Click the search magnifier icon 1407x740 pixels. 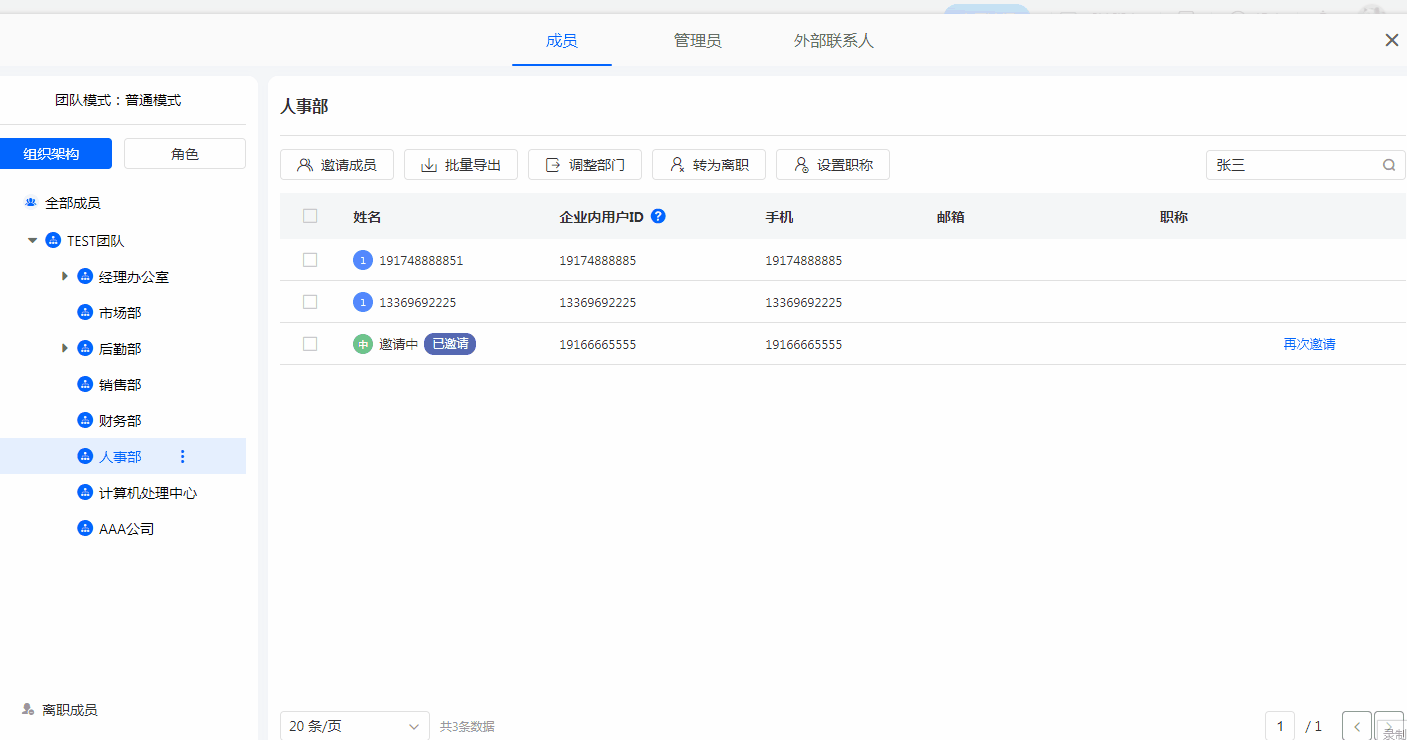1389,165
